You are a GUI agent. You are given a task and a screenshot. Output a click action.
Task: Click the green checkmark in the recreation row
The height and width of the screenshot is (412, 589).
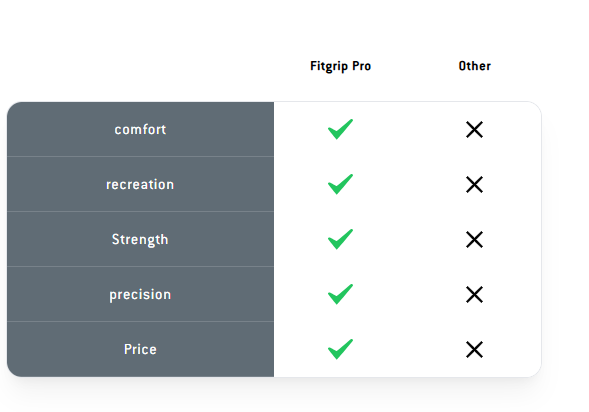click(340, 184)
